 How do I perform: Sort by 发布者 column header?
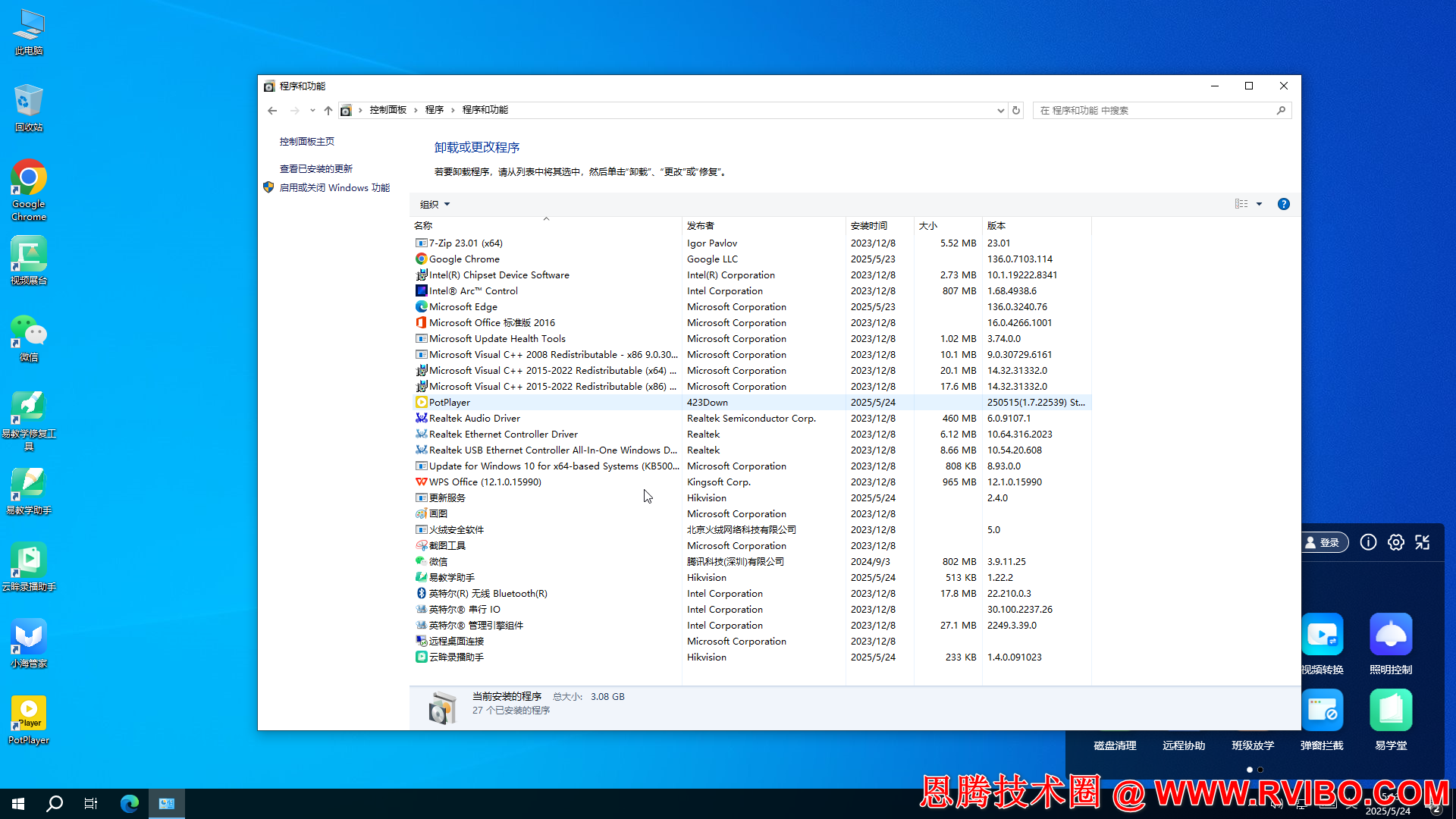point(764,225)
